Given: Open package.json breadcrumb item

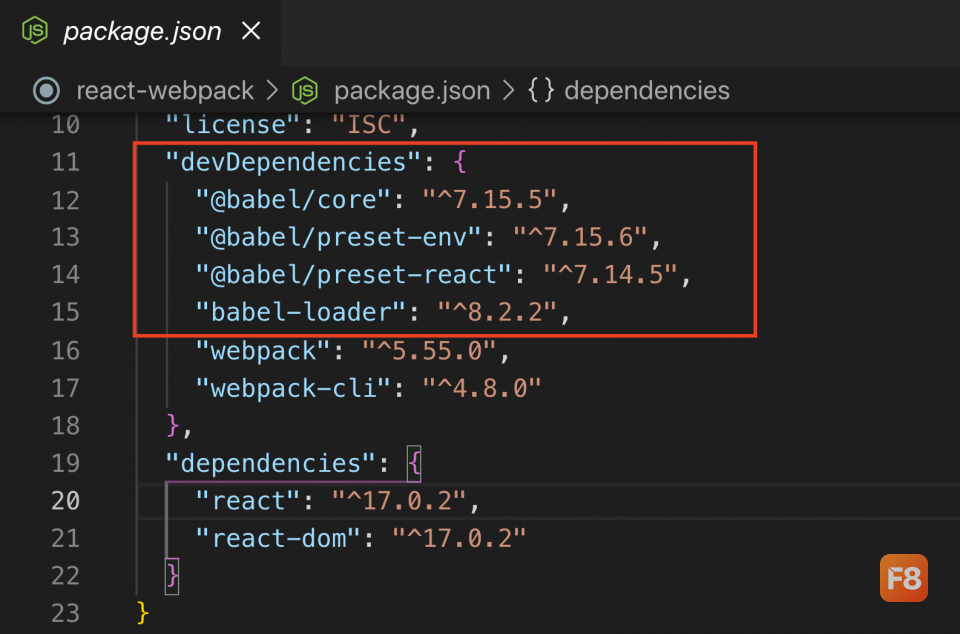Looking at the screenshot, I should tap(412, 91).
